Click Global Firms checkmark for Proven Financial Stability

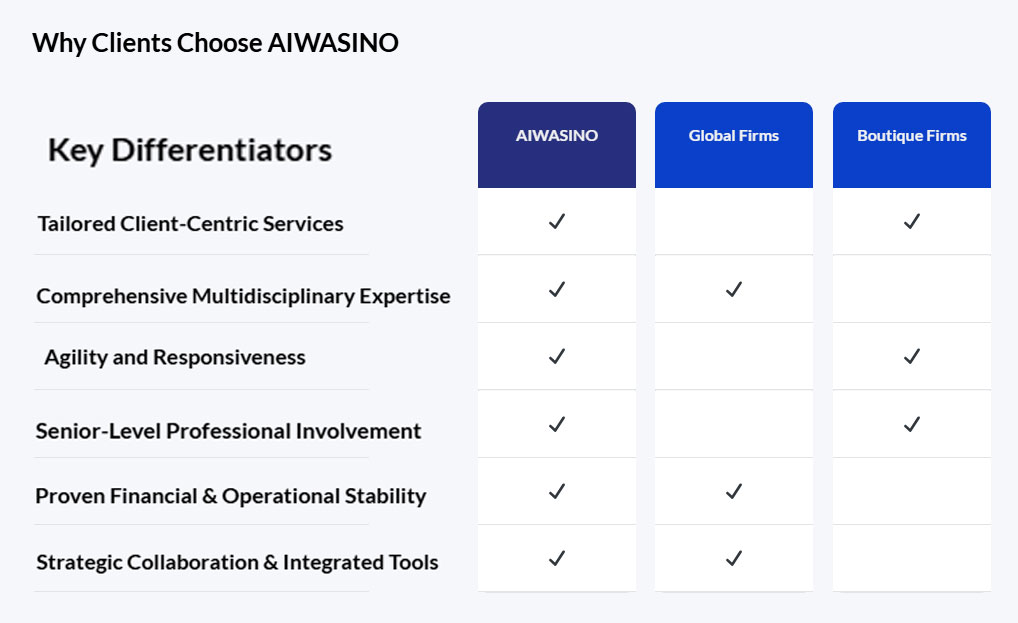(734, 491)
